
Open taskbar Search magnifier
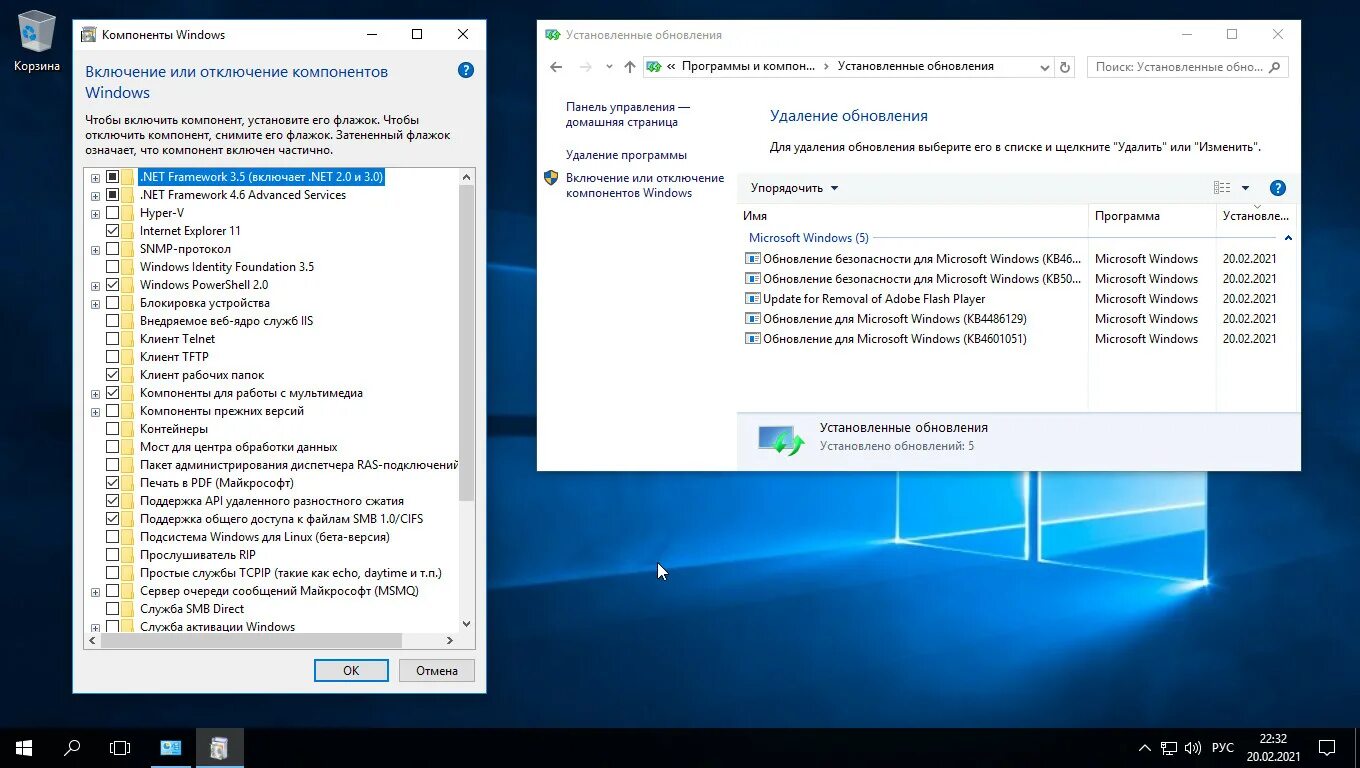72,747
